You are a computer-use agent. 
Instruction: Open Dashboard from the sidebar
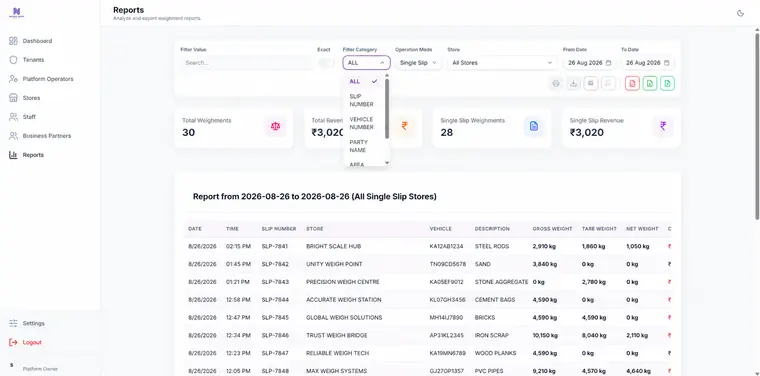click(37, 41)
